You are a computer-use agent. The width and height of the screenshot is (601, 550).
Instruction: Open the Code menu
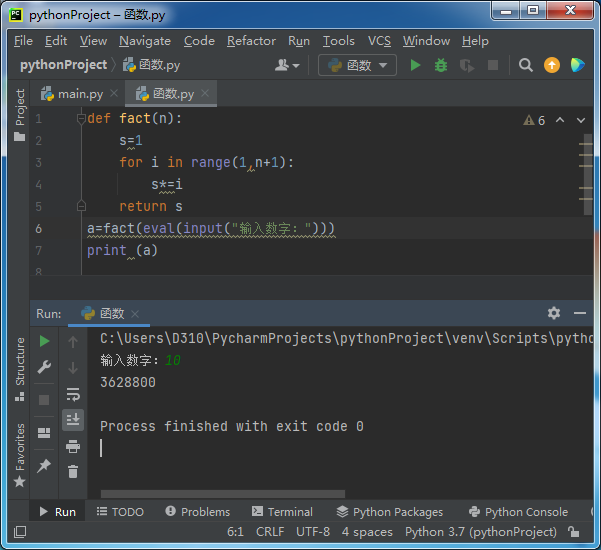199,41
